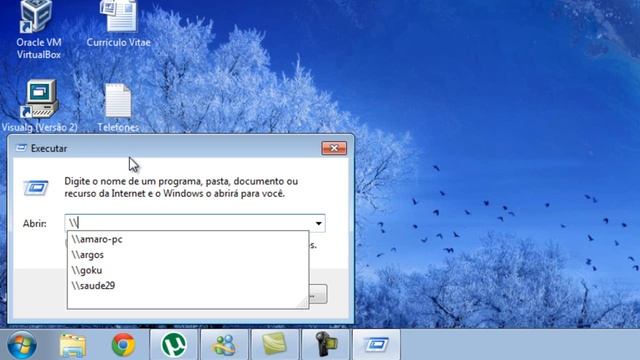Choose \\goku in the autocomplete list
Image resolution: width=640 pixels, height=360 pixels.
(x=188, y=270)
